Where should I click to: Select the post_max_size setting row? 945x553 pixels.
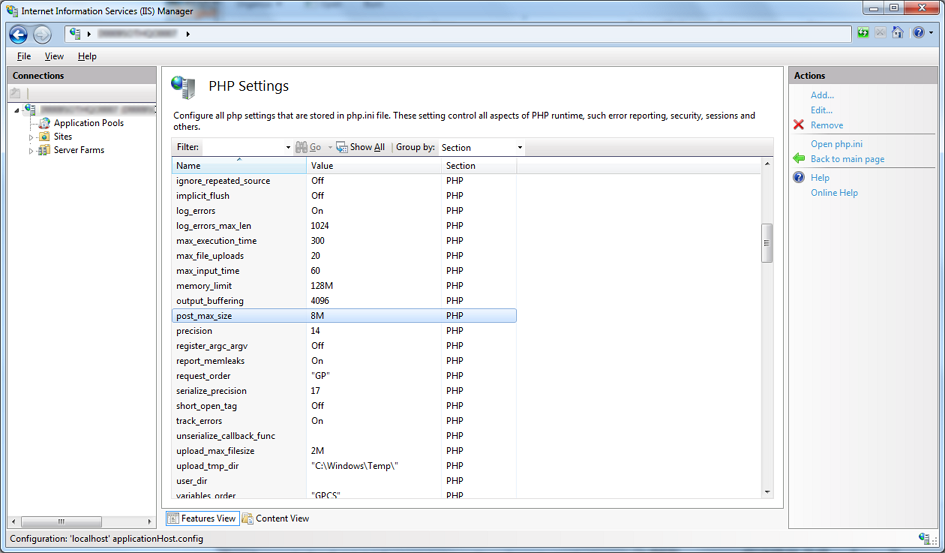click(344, 316)
